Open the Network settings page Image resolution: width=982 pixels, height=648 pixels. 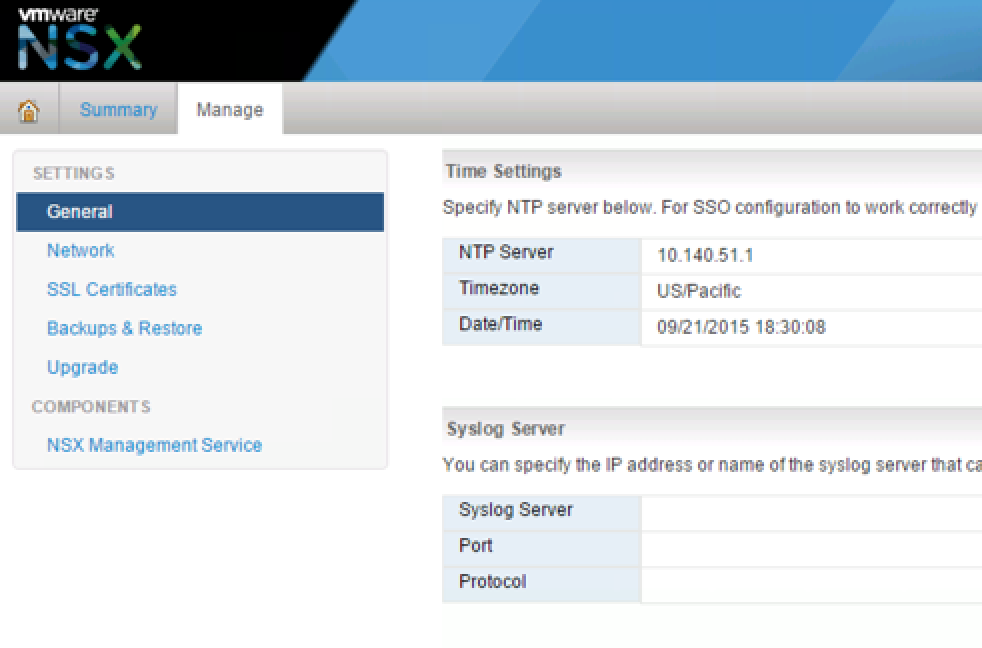pyautogui.click(x=80, y=251)
